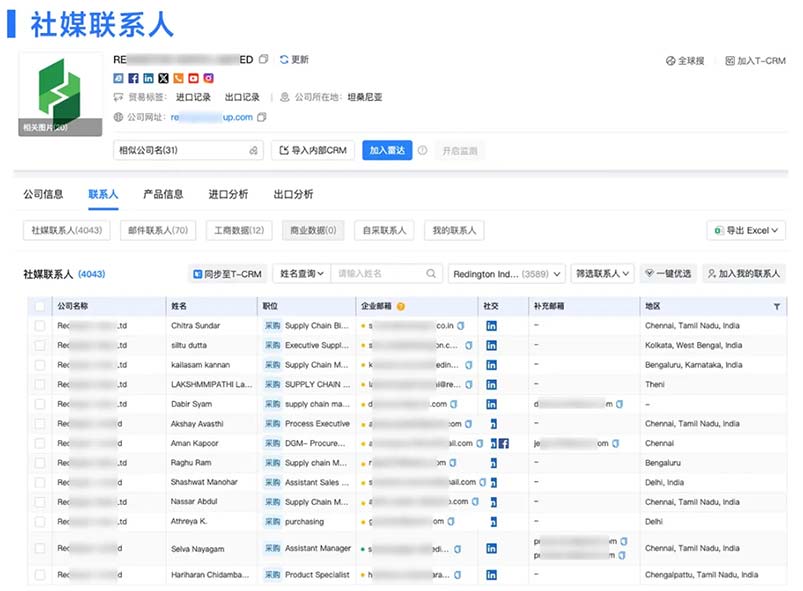Click the X (Twitter) social icon
This screenshot has height=591, width=803.
point(163,78)
